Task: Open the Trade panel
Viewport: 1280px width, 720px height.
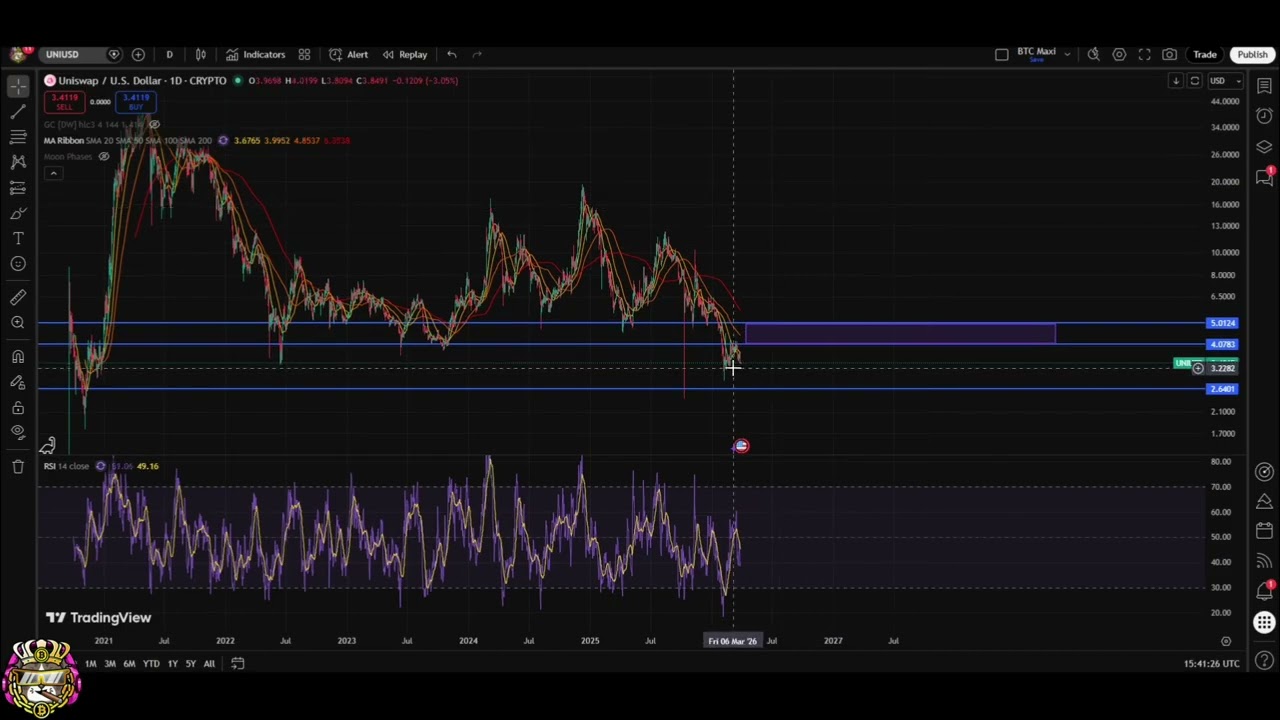Action: tap(1205, 54)
